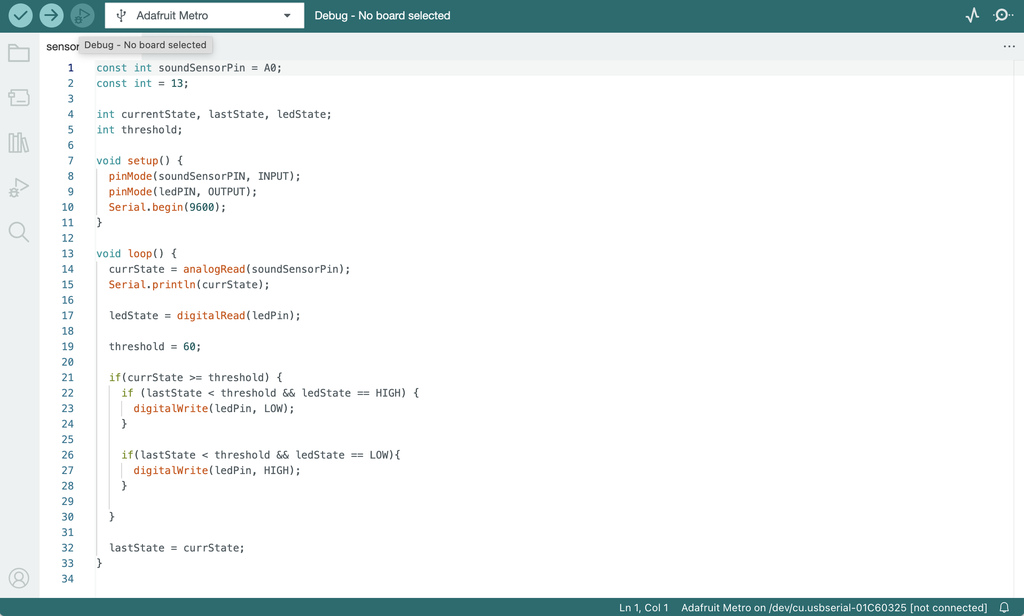
Task: Click the user account profile icon
Action: (19, 578)
